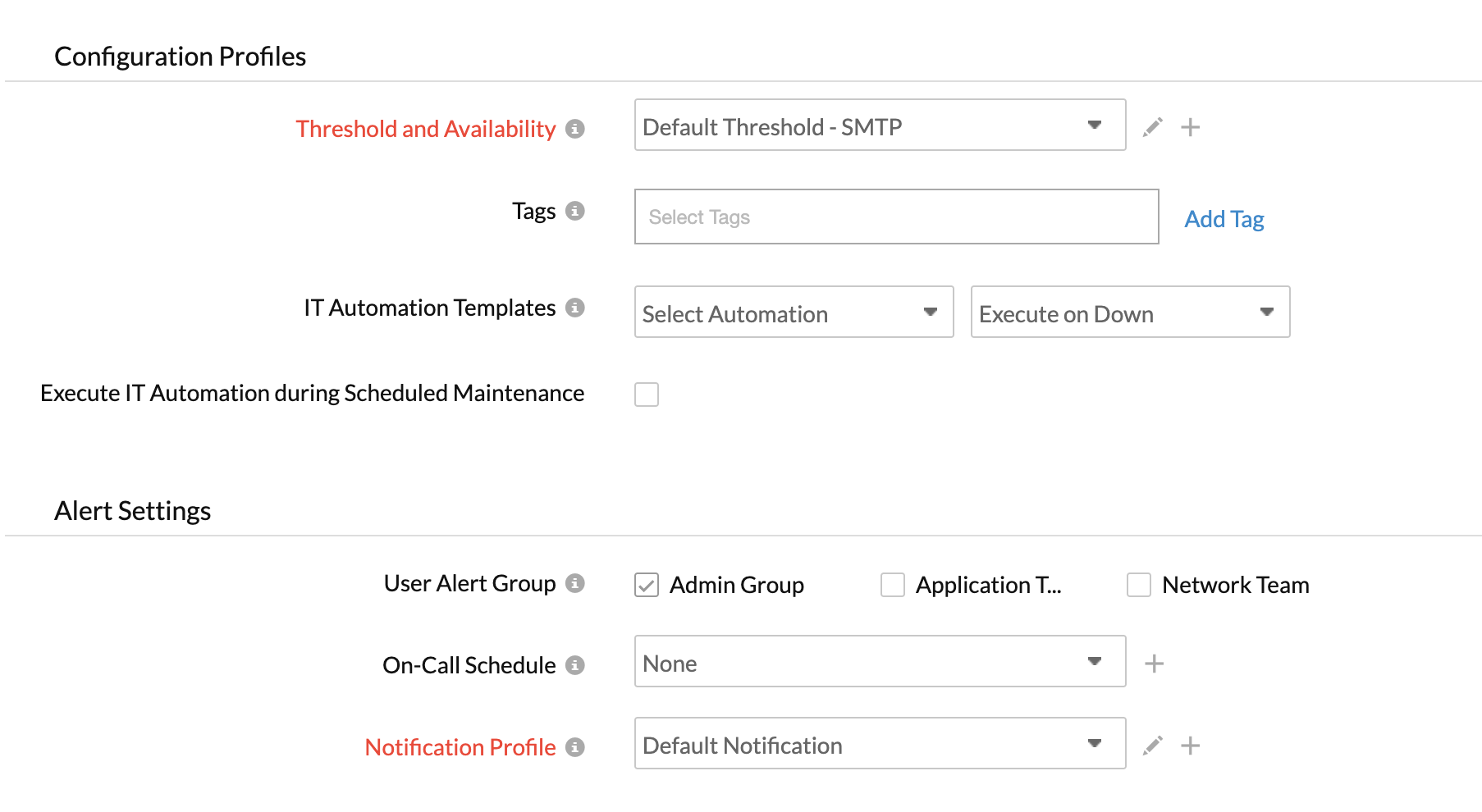Click the plus icon beside On-Call Schedule
Screen dimensions: 1482x812
click(1154, 664)
